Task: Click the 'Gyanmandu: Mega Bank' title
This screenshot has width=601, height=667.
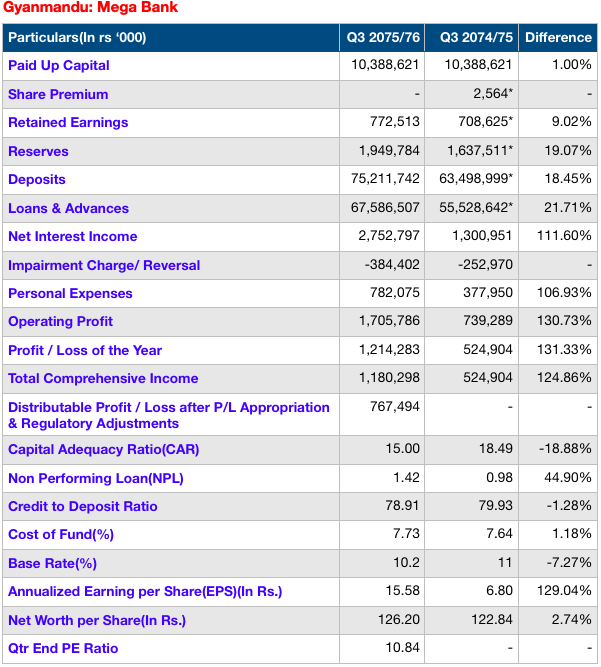Action: pos(90,7)
